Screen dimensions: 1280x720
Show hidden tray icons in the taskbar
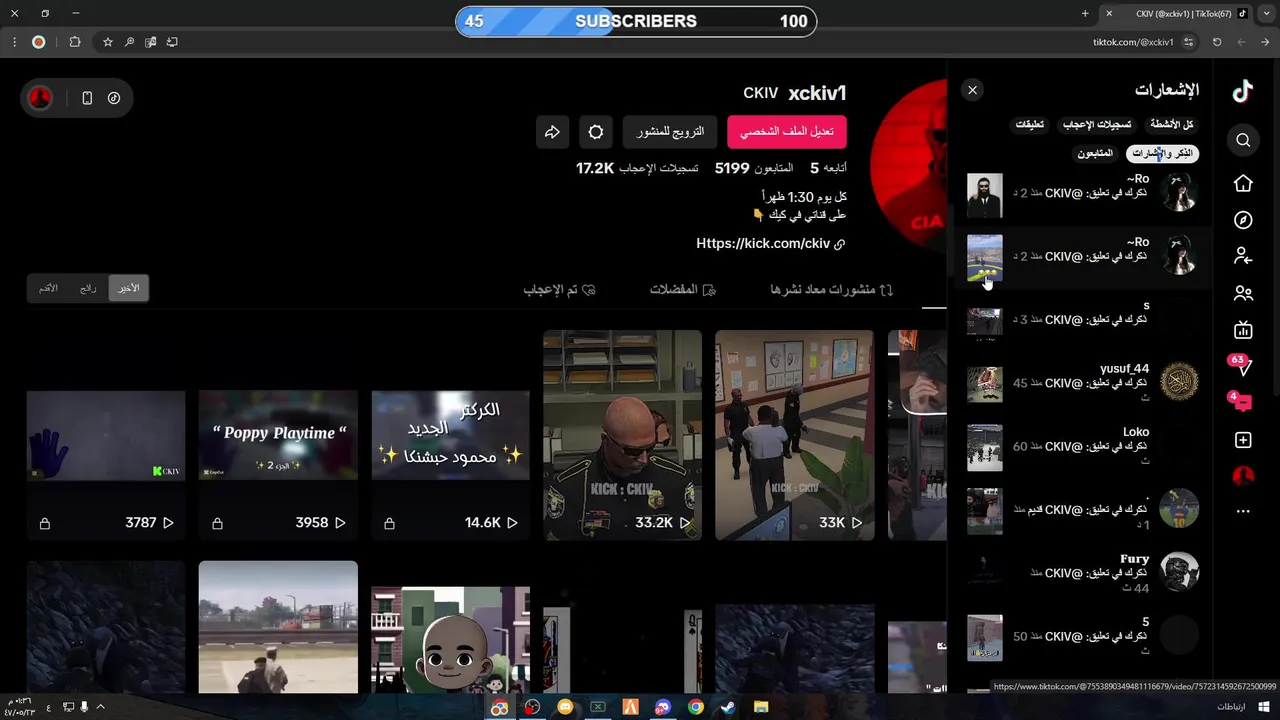point(100,707)
